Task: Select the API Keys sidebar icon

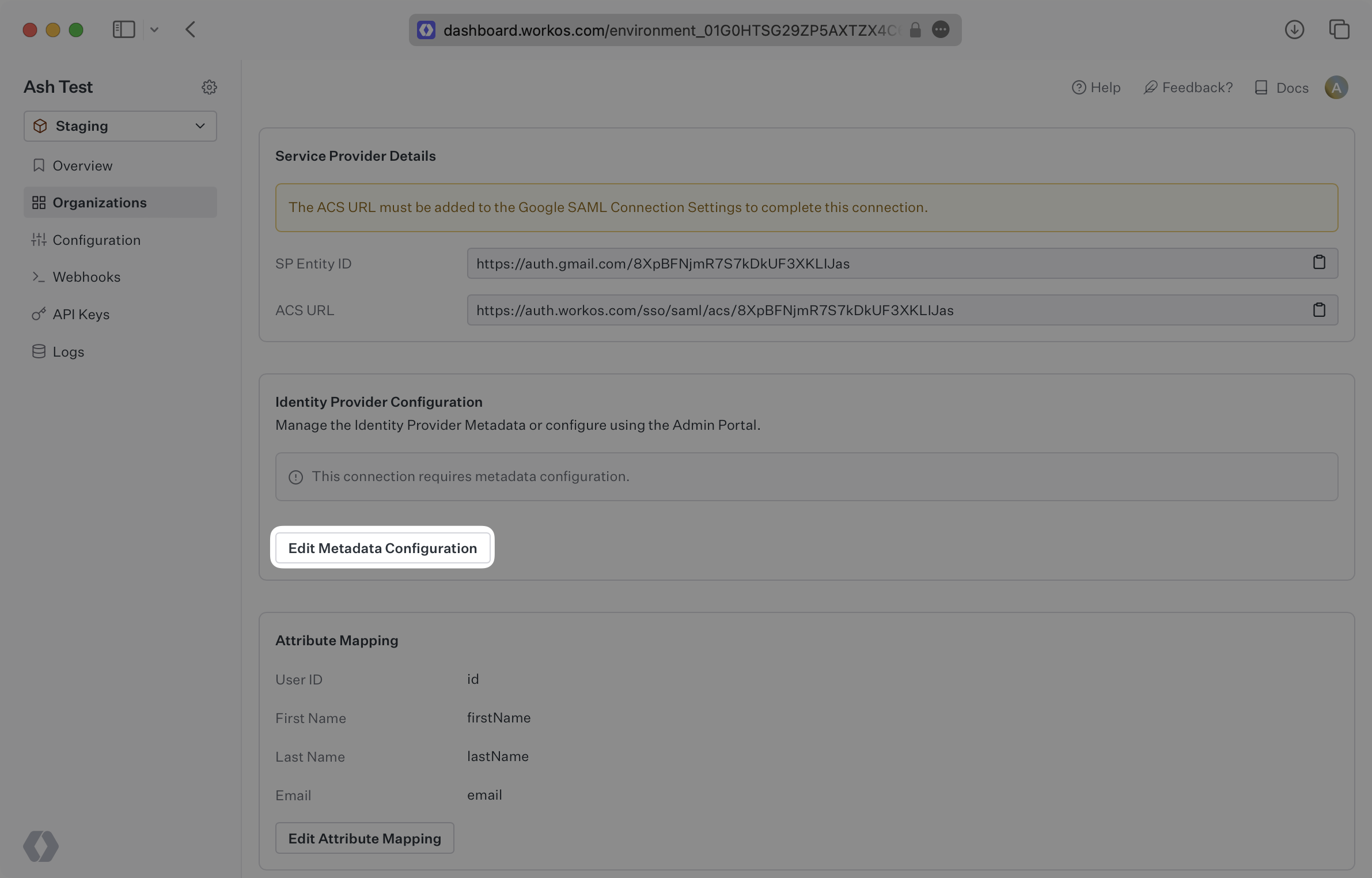Action: (x=39, y=315)
